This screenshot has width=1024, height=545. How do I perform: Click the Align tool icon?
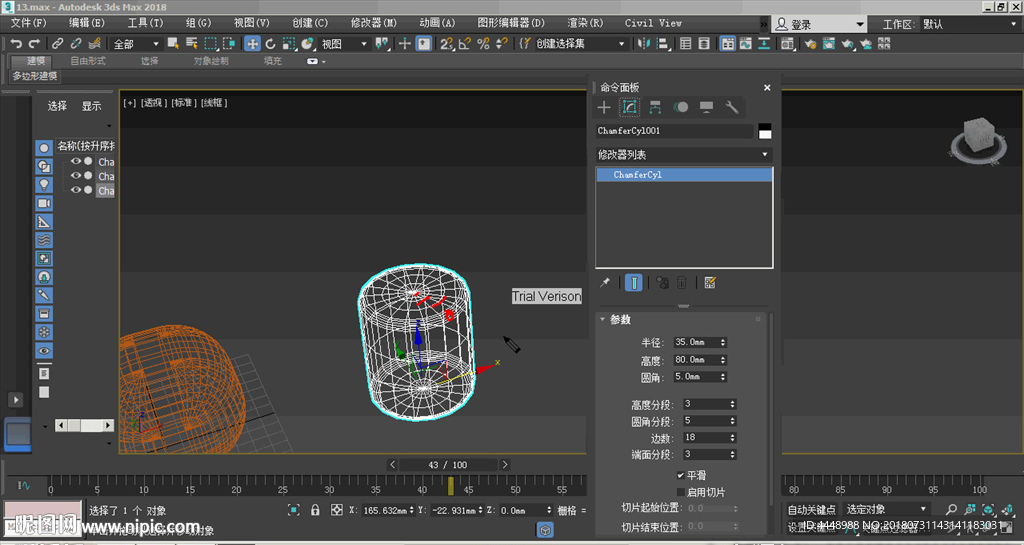(662, 44)
